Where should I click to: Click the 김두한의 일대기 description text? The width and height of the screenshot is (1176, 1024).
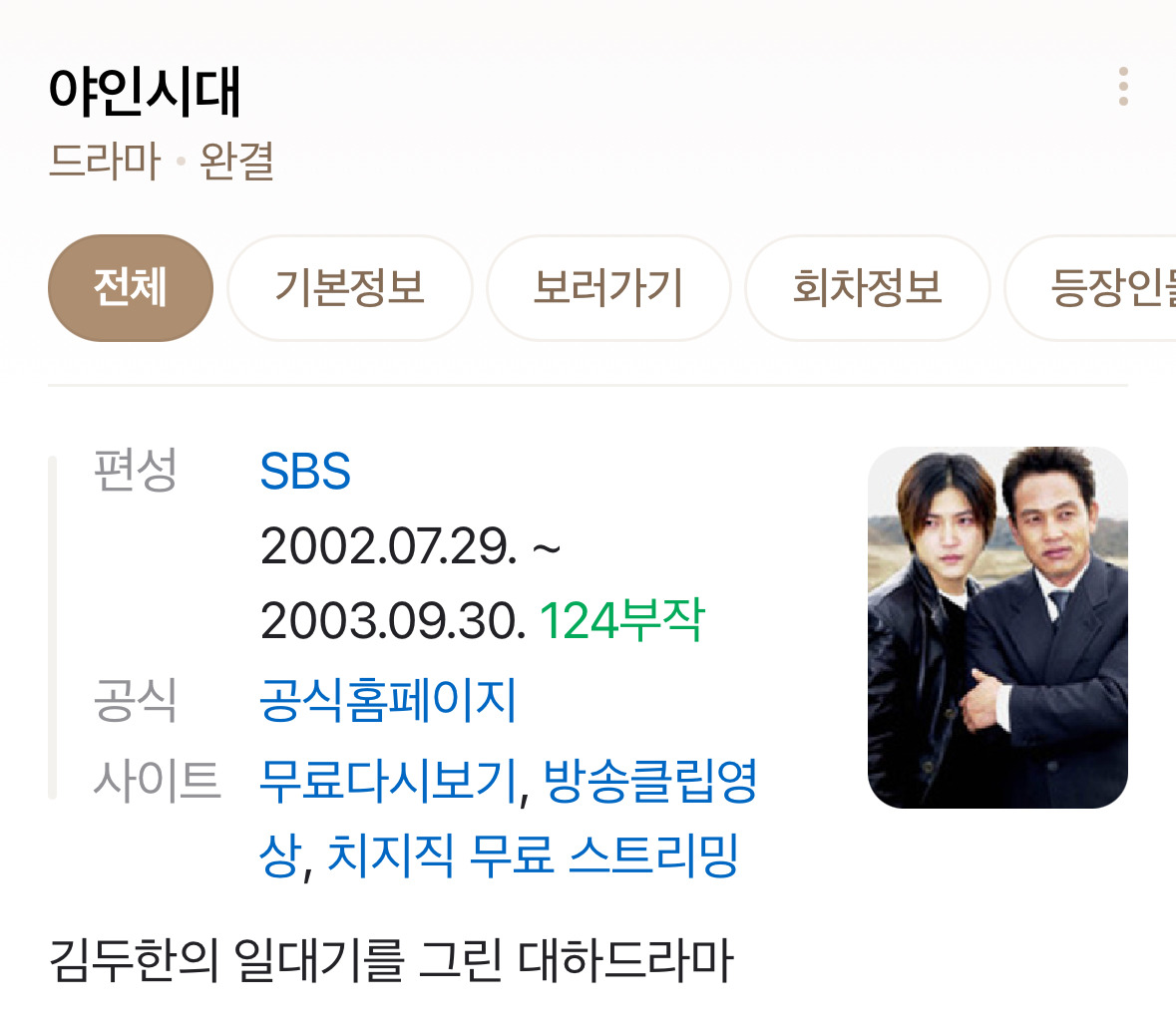point(391,960)
